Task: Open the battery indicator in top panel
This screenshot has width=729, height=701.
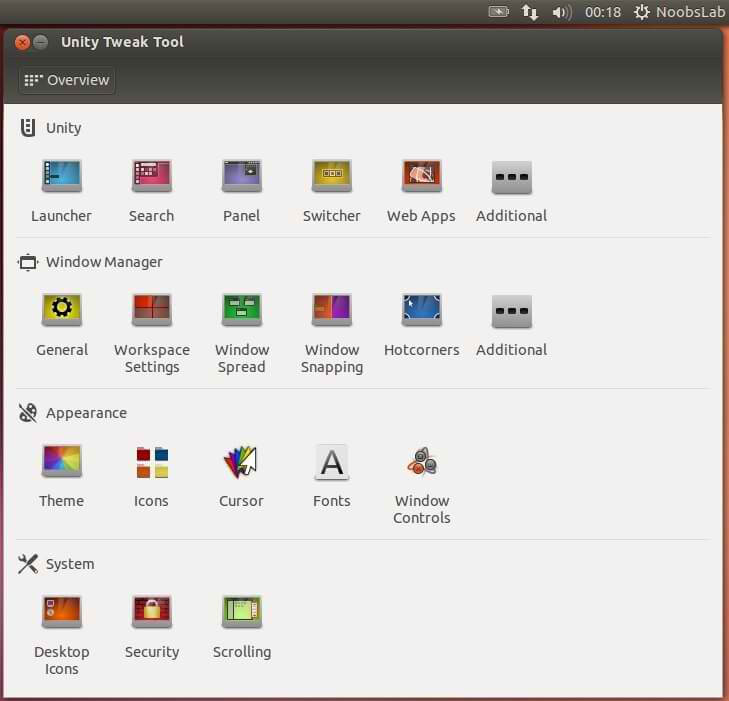Action: pos(498,12)
